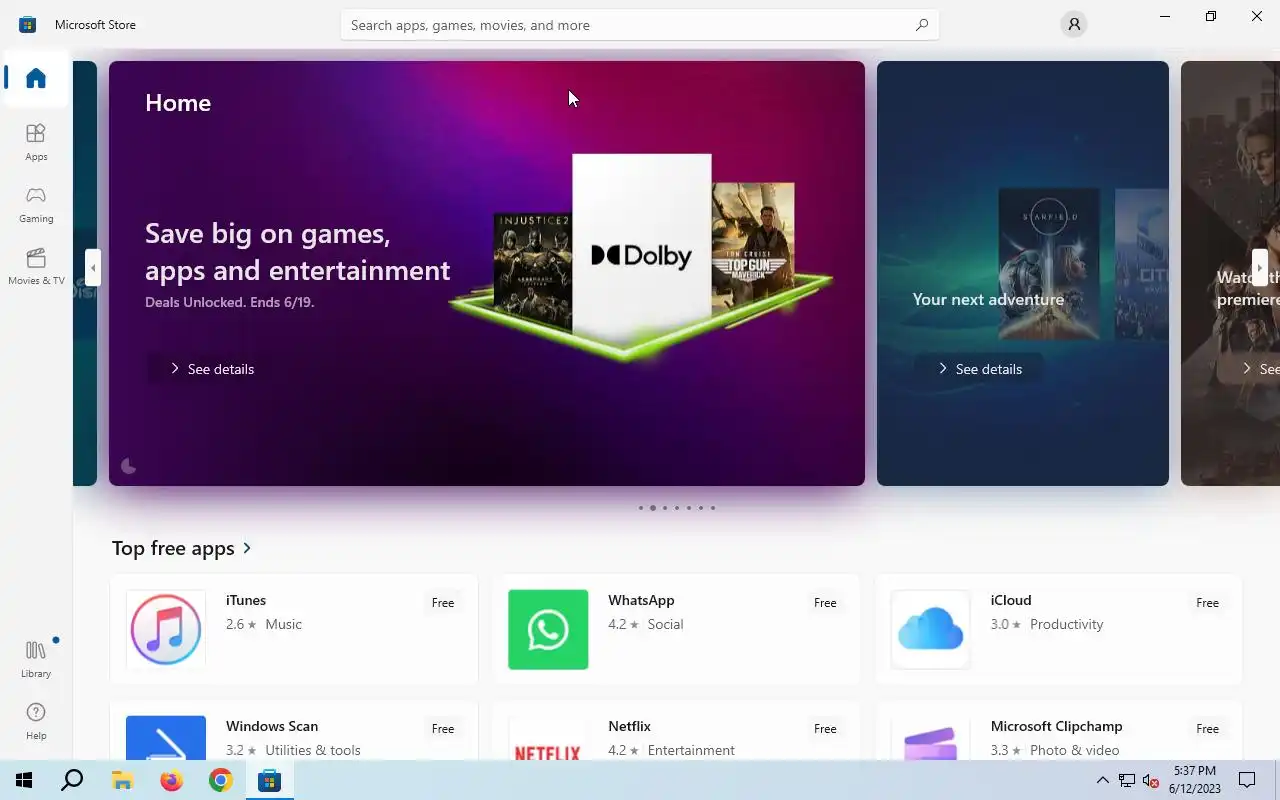Go to previous carousel slide

(93, 267)
